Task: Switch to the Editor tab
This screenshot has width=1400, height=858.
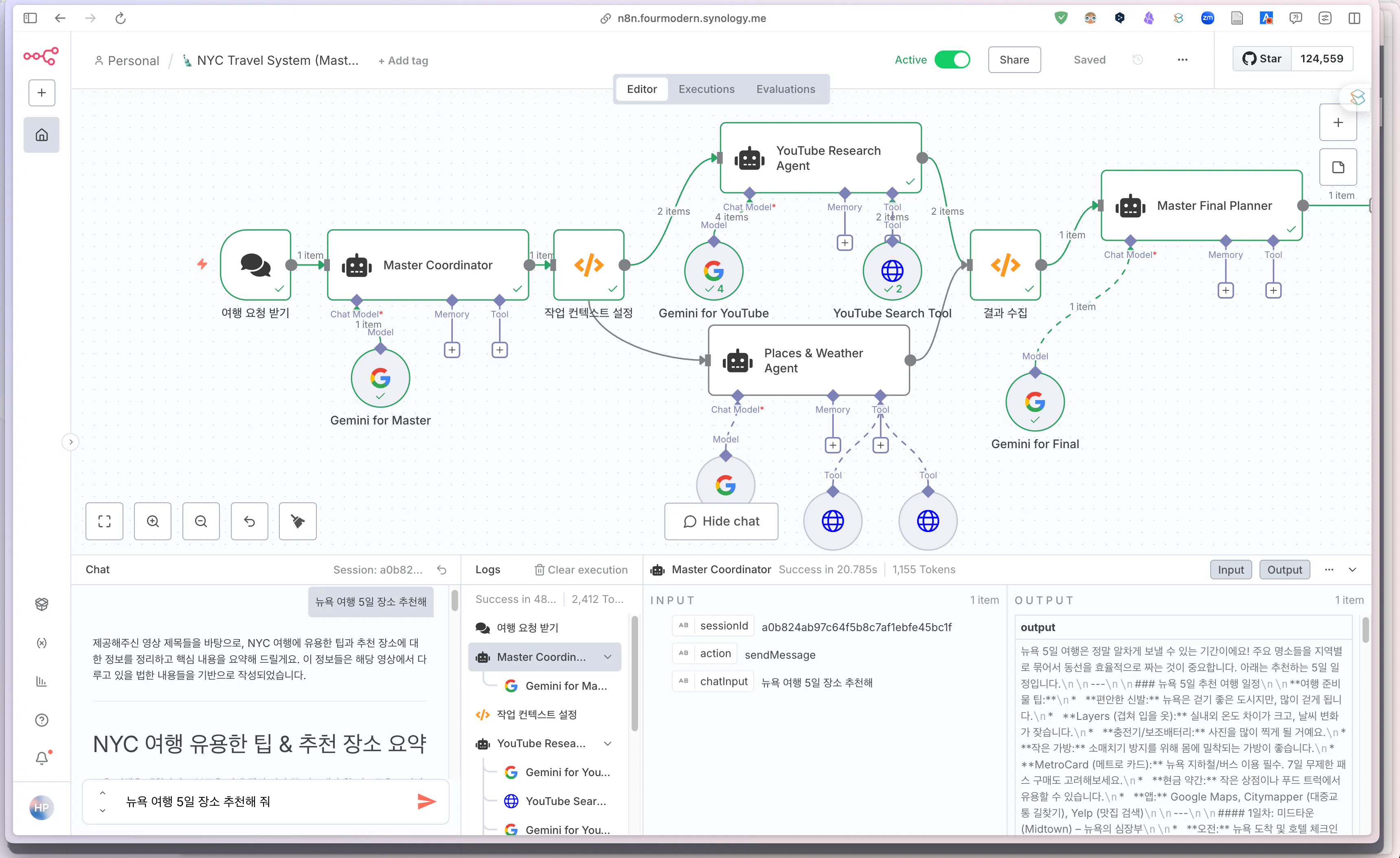Action: point(641,89)
